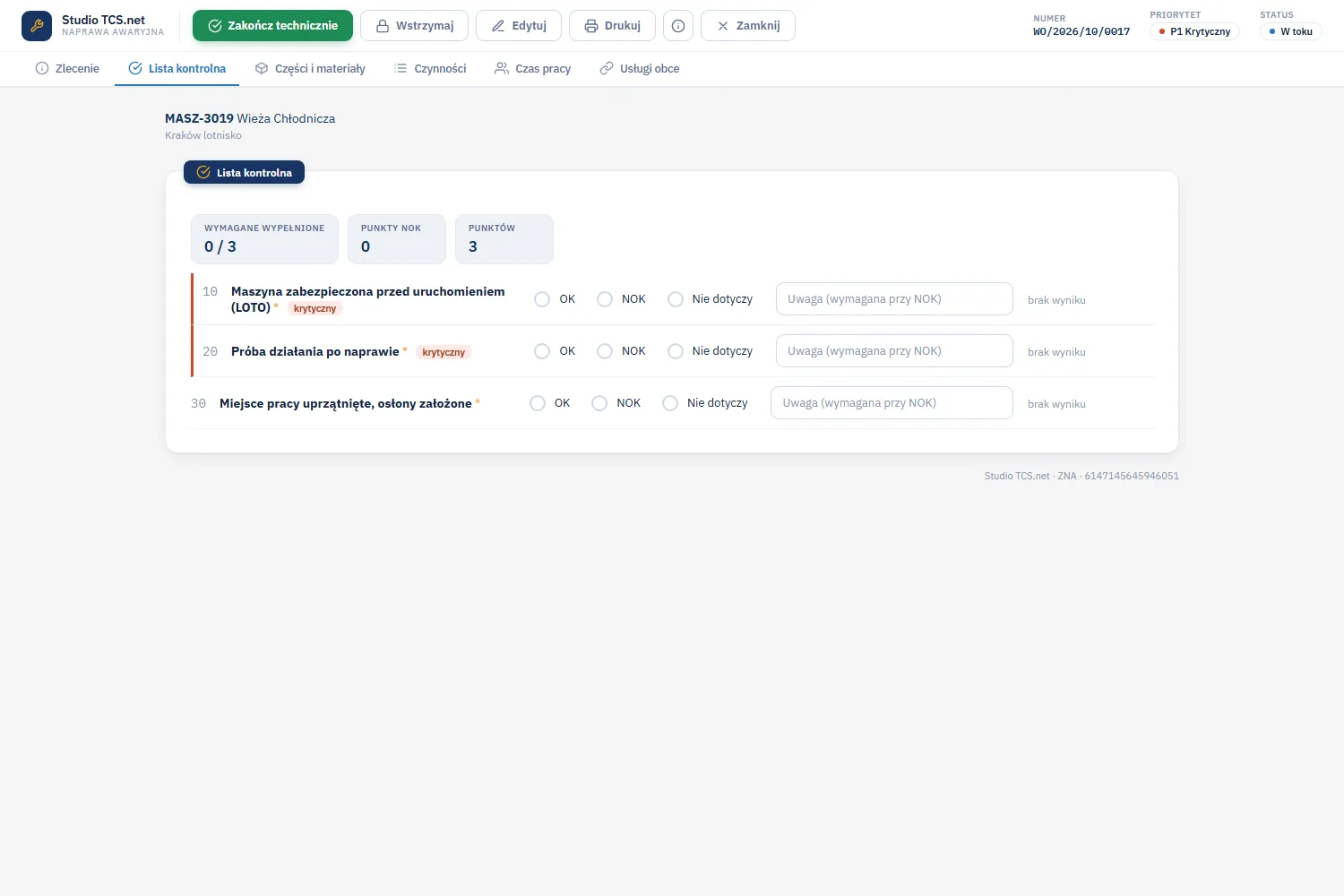1344x896 pixels.
Task: Print the order using Drukuj
Action: click(x=612, y=26)
